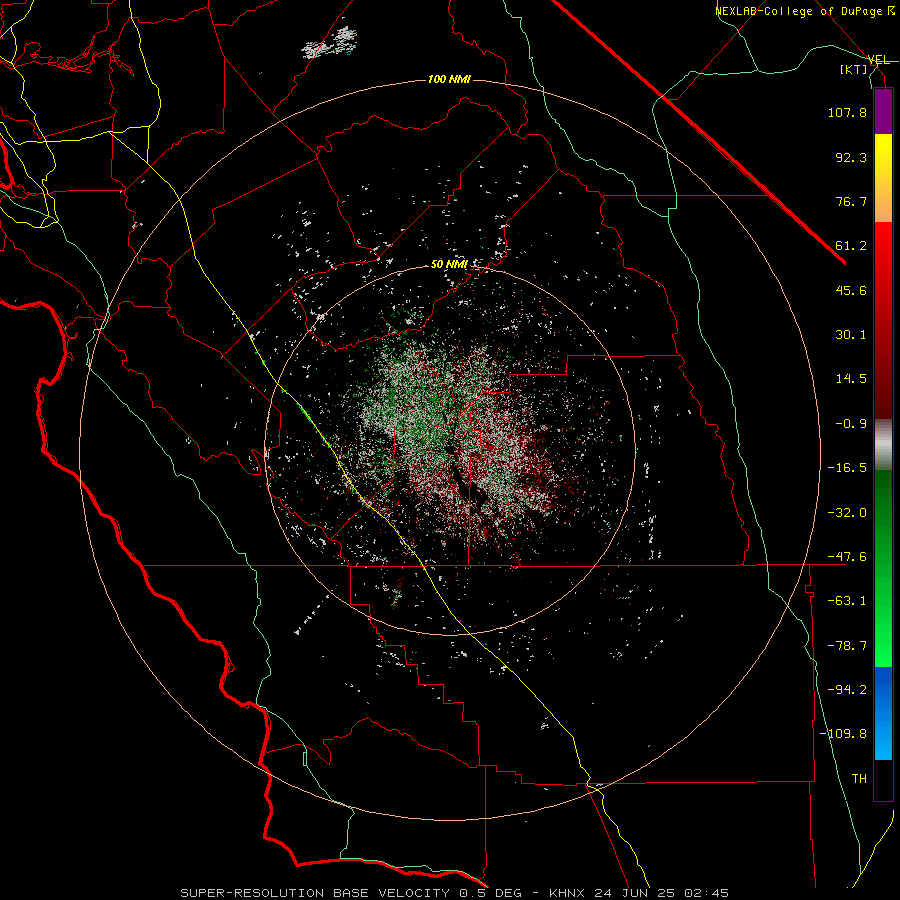The height and width of the screenshot is (900, 900).
Task: Click the VEL legend title
Action: [878, 60]
